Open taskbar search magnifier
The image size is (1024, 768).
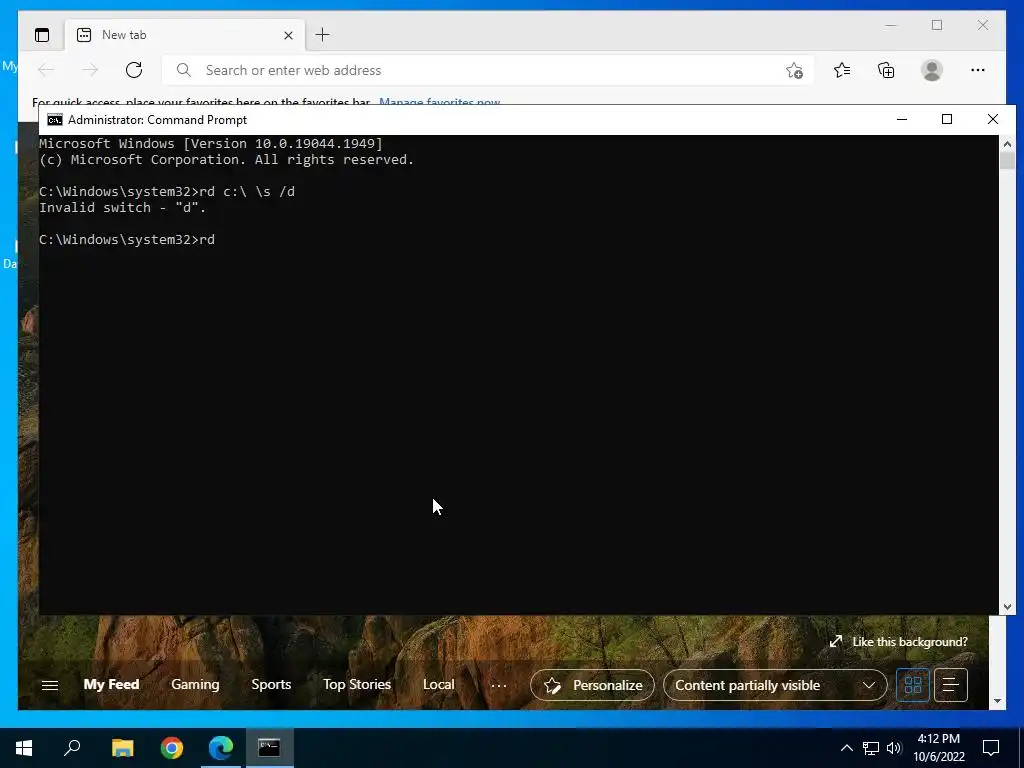coord(72,748)
